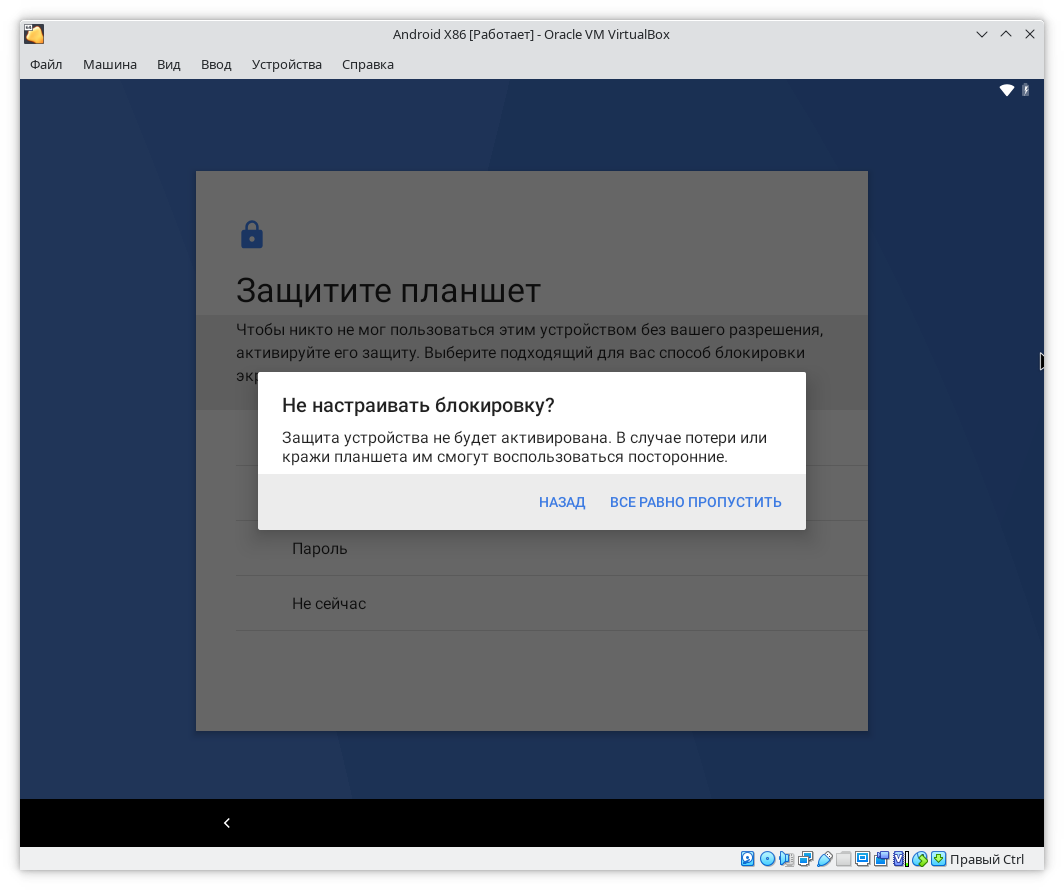Image resolution: width=1064 pixels, height=890 pixels.
Task: Click the mouse integration globe icon
Action: (x=919, y=859)
